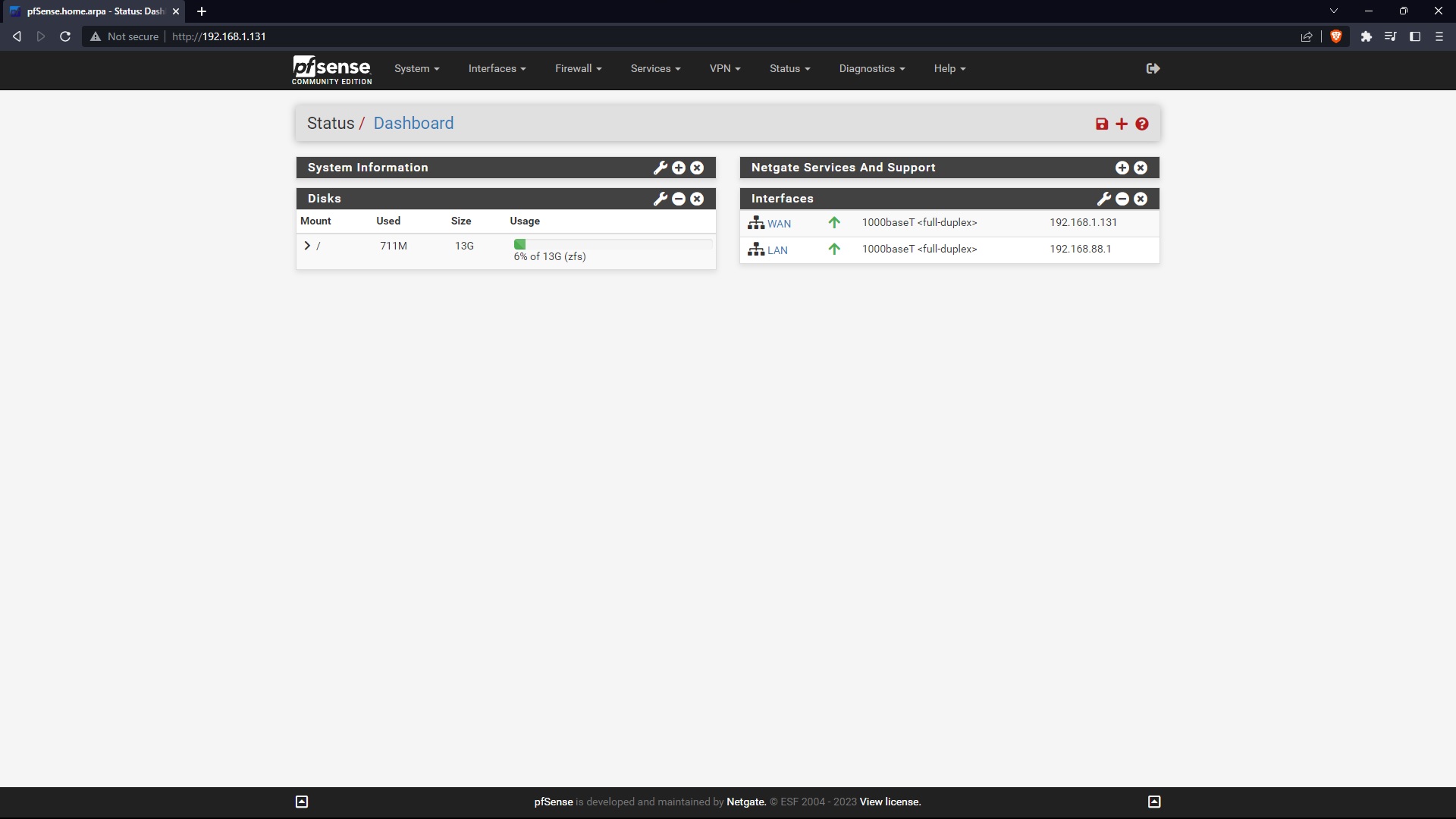Close the Interfaces widget
This screenshot has width=1456, height=819.
click(x=1141, y=199)
